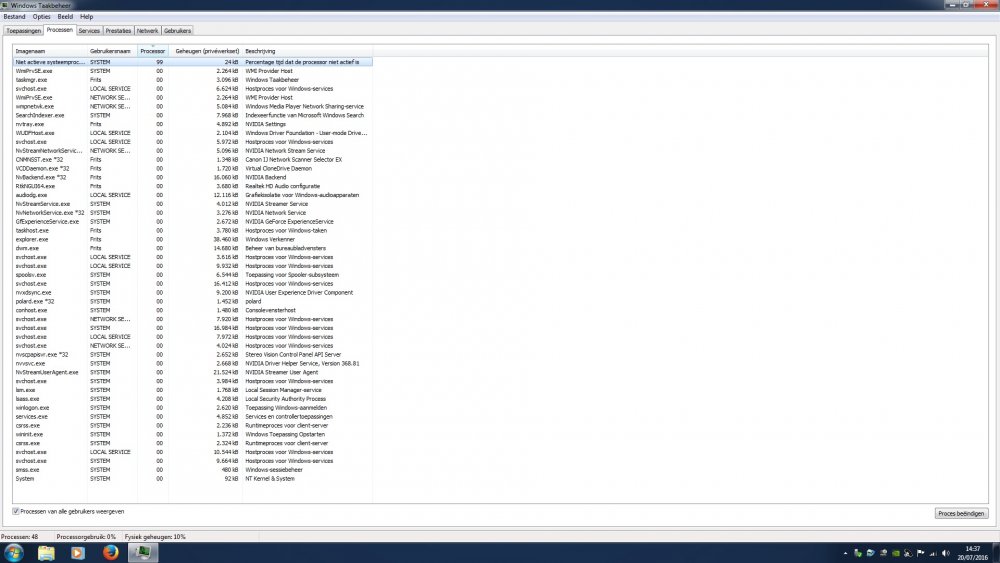Select the Processen tab
The height and width of the screenshot is (563, 1000).
tap(59, 30)
